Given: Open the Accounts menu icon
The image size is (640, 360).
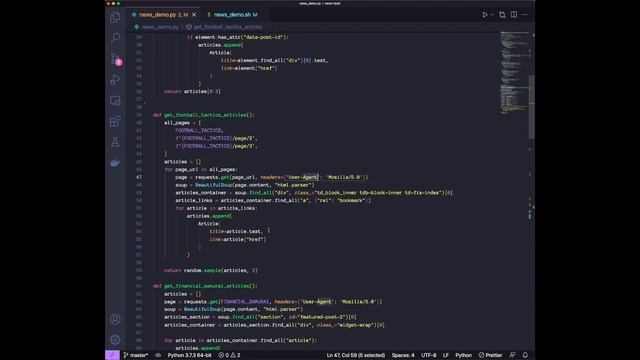Looking at the screenshot, I should point(115,319).
